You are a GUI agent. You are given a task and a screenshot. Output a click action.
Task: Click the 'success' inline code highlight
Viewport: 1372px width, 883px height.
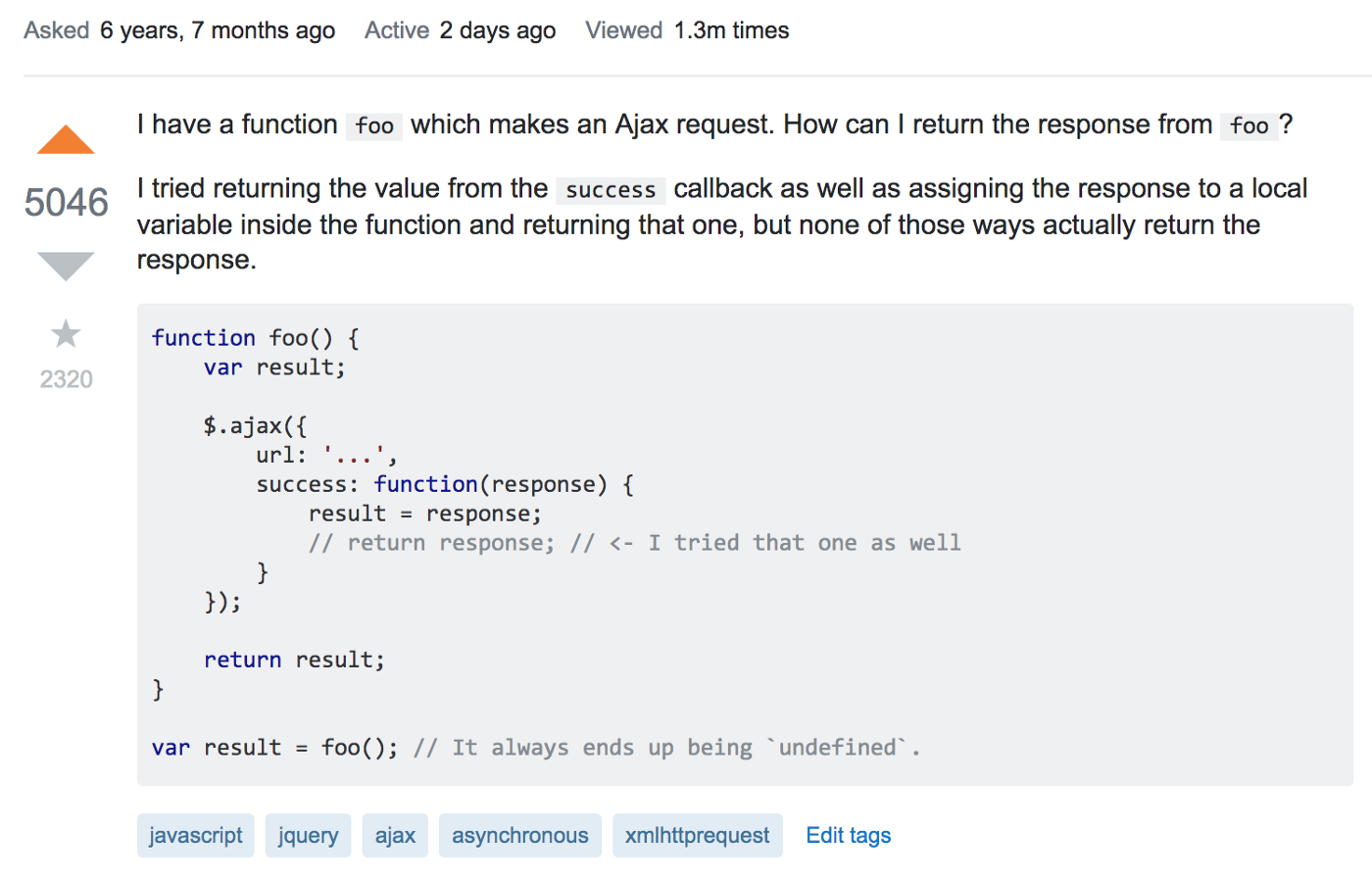pos(610,189)
